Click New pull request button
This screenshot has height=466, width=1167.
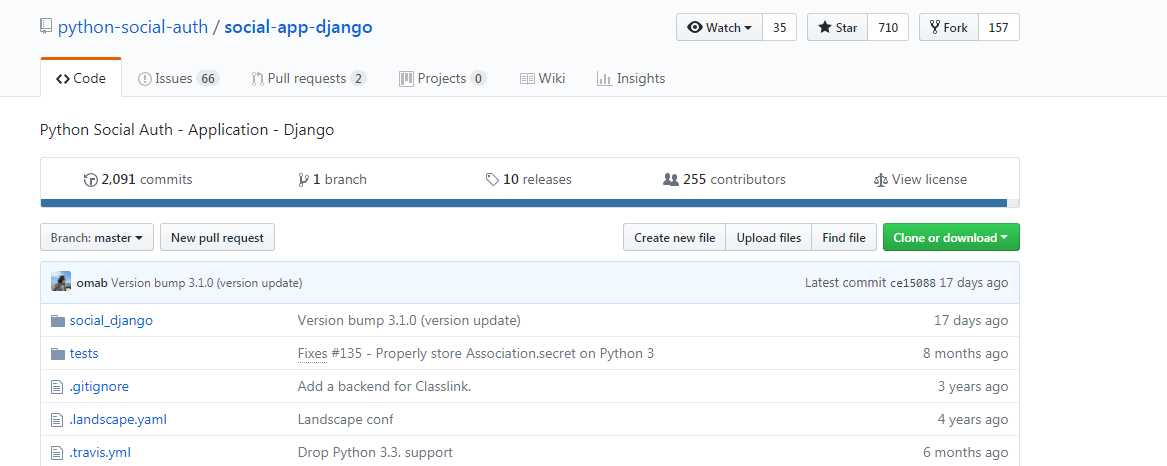point(217,237)
